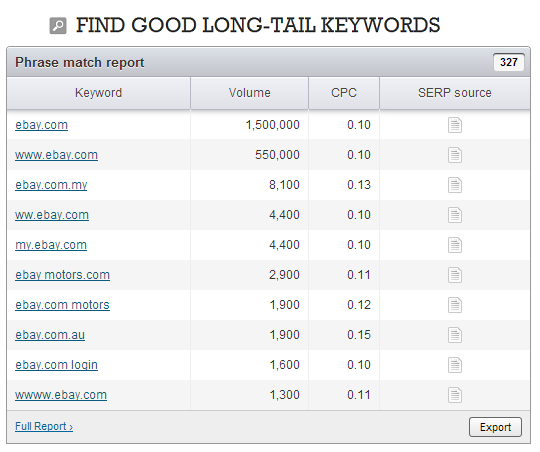540x452 pixels.
Task: Open the ebay.com motors keyword link
Action: click(62, 305)
